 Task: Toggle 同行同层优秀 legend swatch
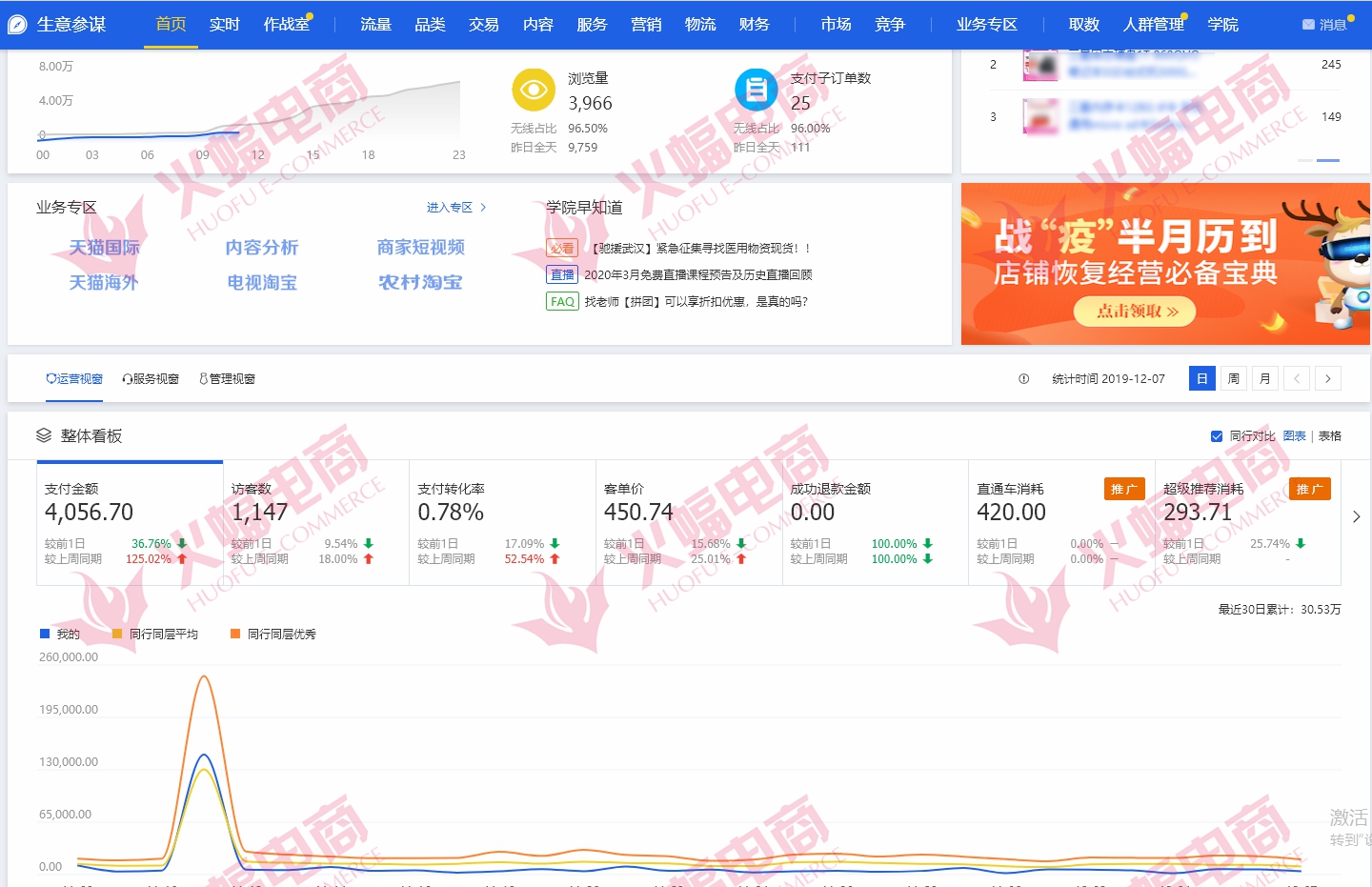(235, 634)
